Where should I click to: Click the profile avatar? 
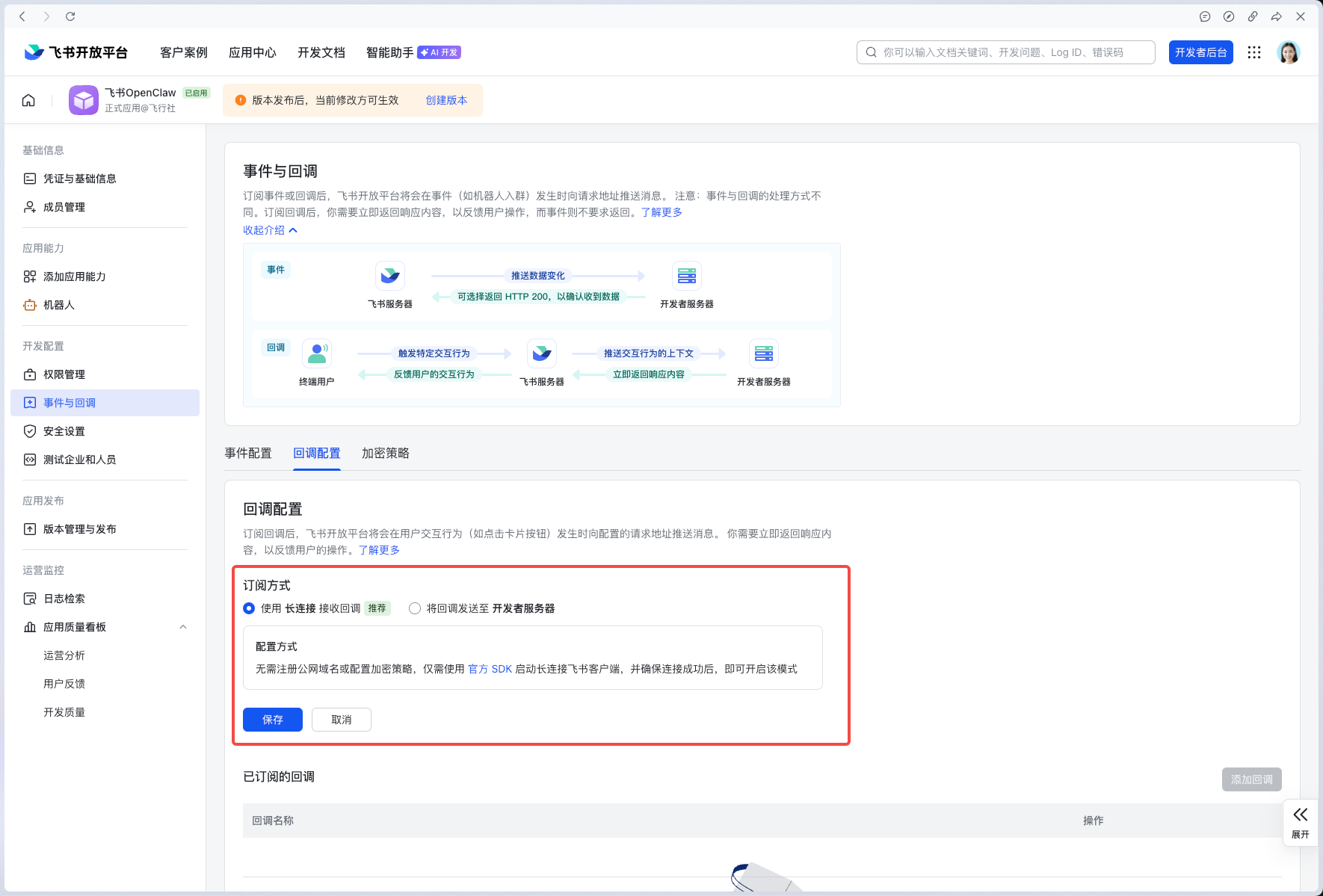1289,52
